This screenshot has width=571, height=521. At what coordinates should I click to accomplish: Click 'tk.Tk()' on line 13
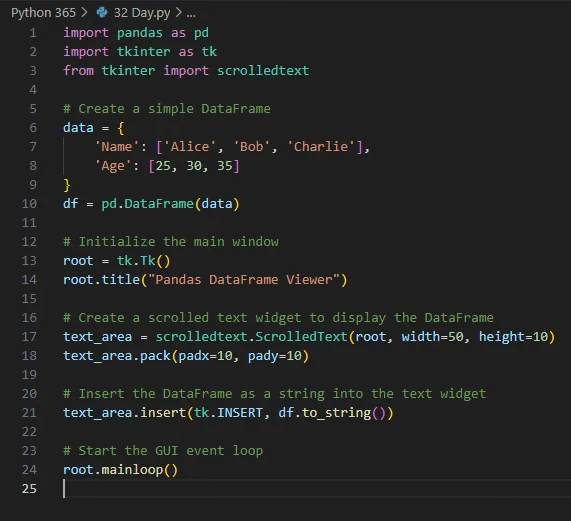tap(143, 261)
